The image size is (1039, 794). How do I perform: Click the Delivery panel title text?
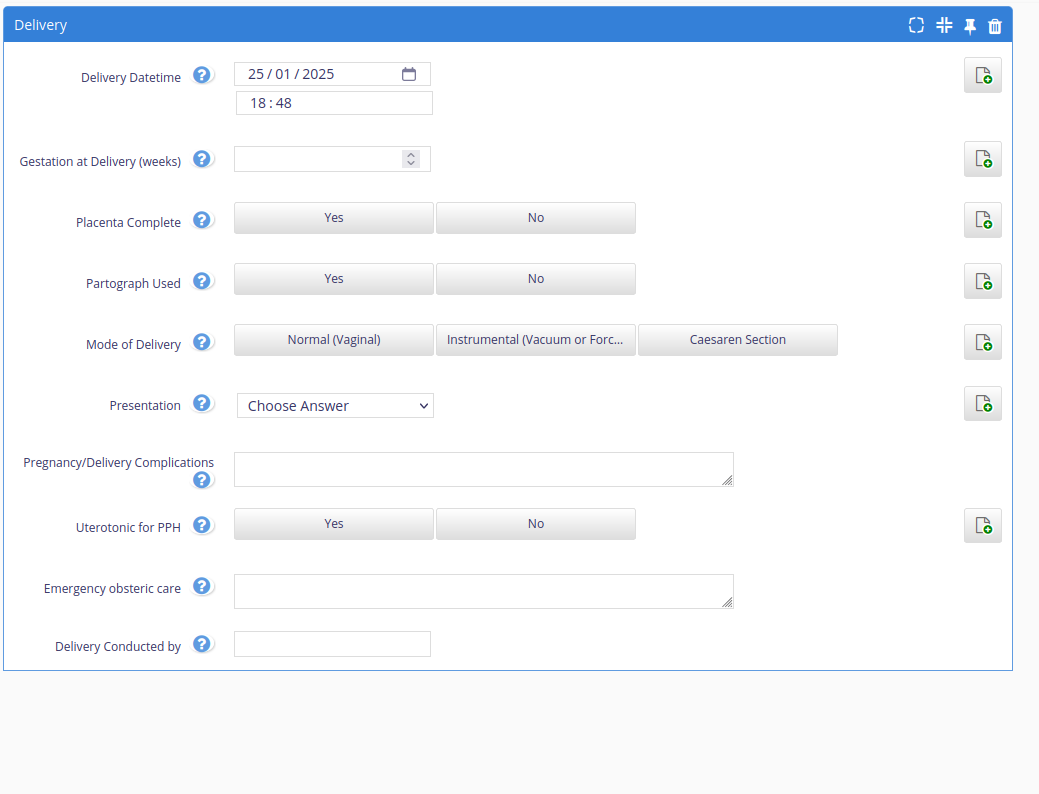(x=40, y=25)
